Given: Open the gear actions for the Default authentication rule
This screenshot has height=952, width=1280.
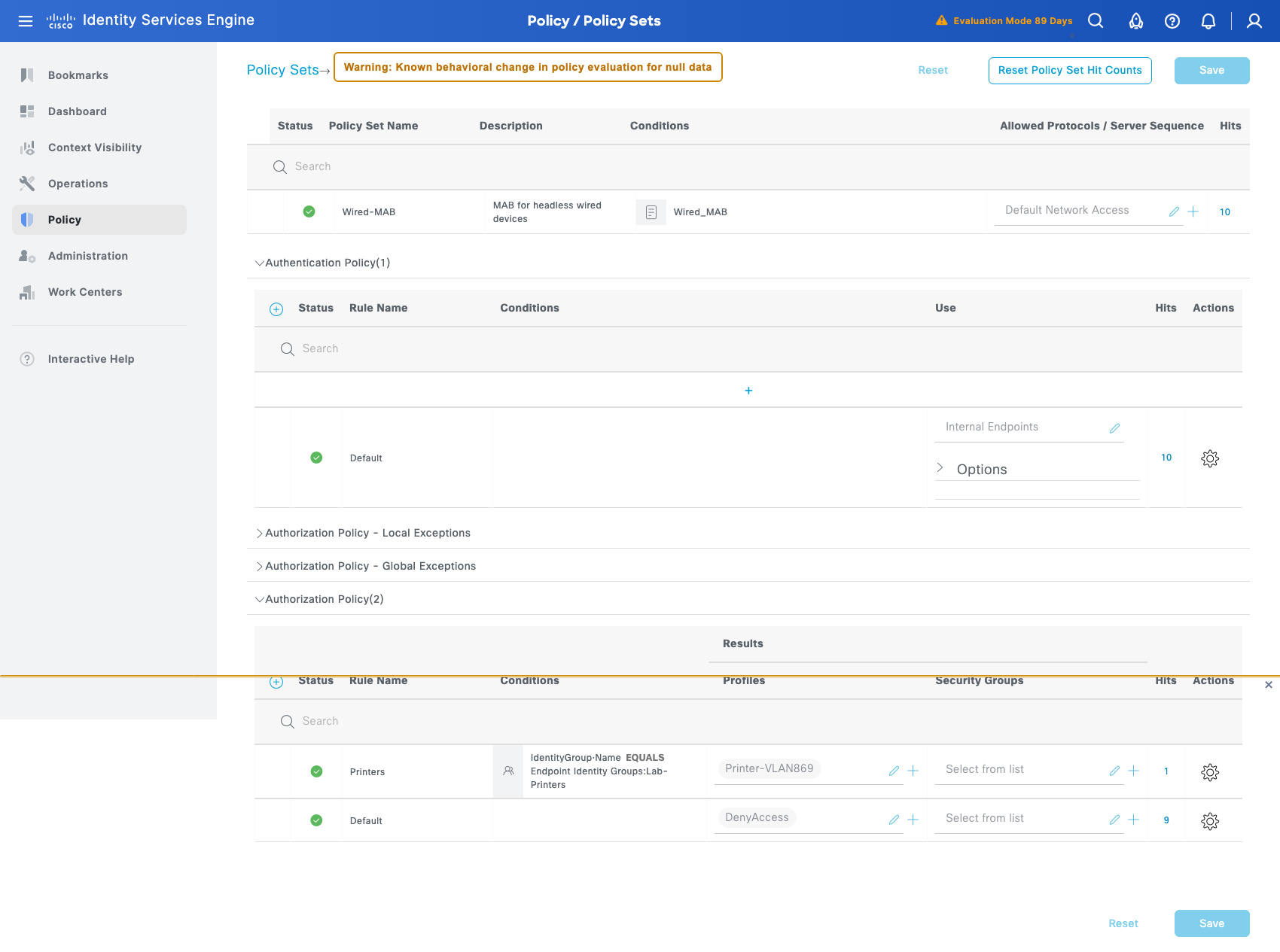Looking at the screenshot, I should click(x=1210, y=458).
